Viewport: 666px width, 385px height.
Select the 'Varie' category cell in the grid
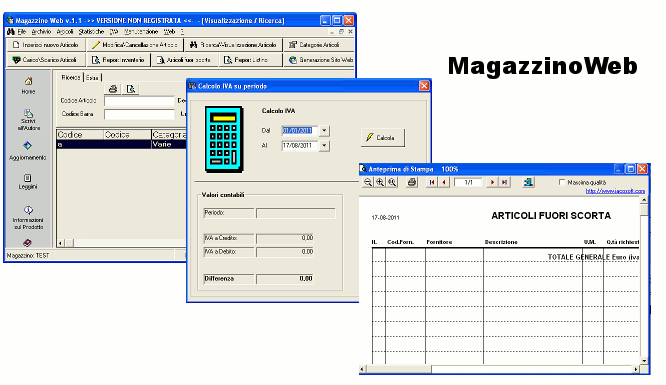click(x=169, y=144)
